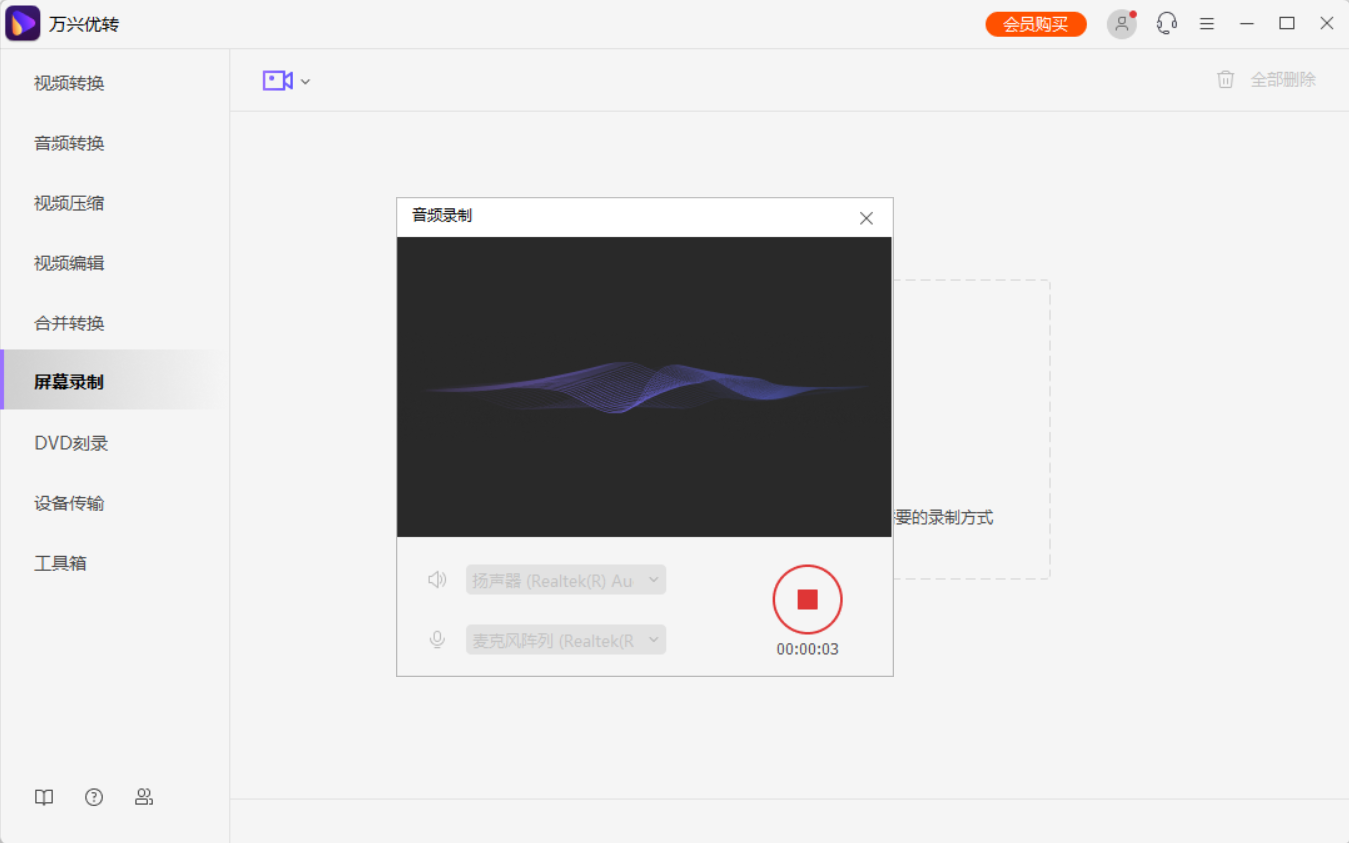This screenshot has height=843, width=1349.
Task: Click the user avatar account icon
Action: click(1121, 23)
